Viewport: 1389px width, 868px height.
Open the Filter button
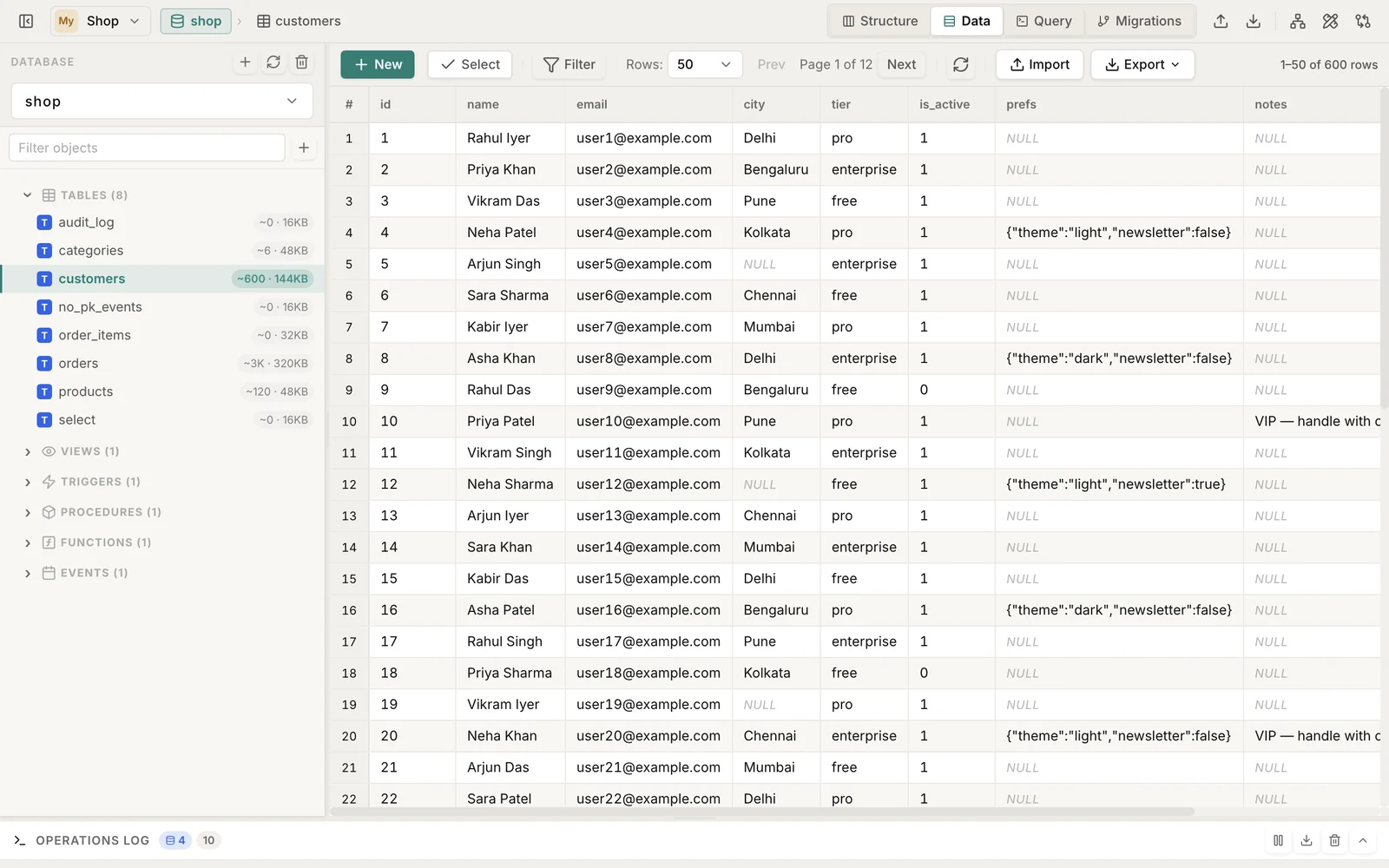pos(569,64)
